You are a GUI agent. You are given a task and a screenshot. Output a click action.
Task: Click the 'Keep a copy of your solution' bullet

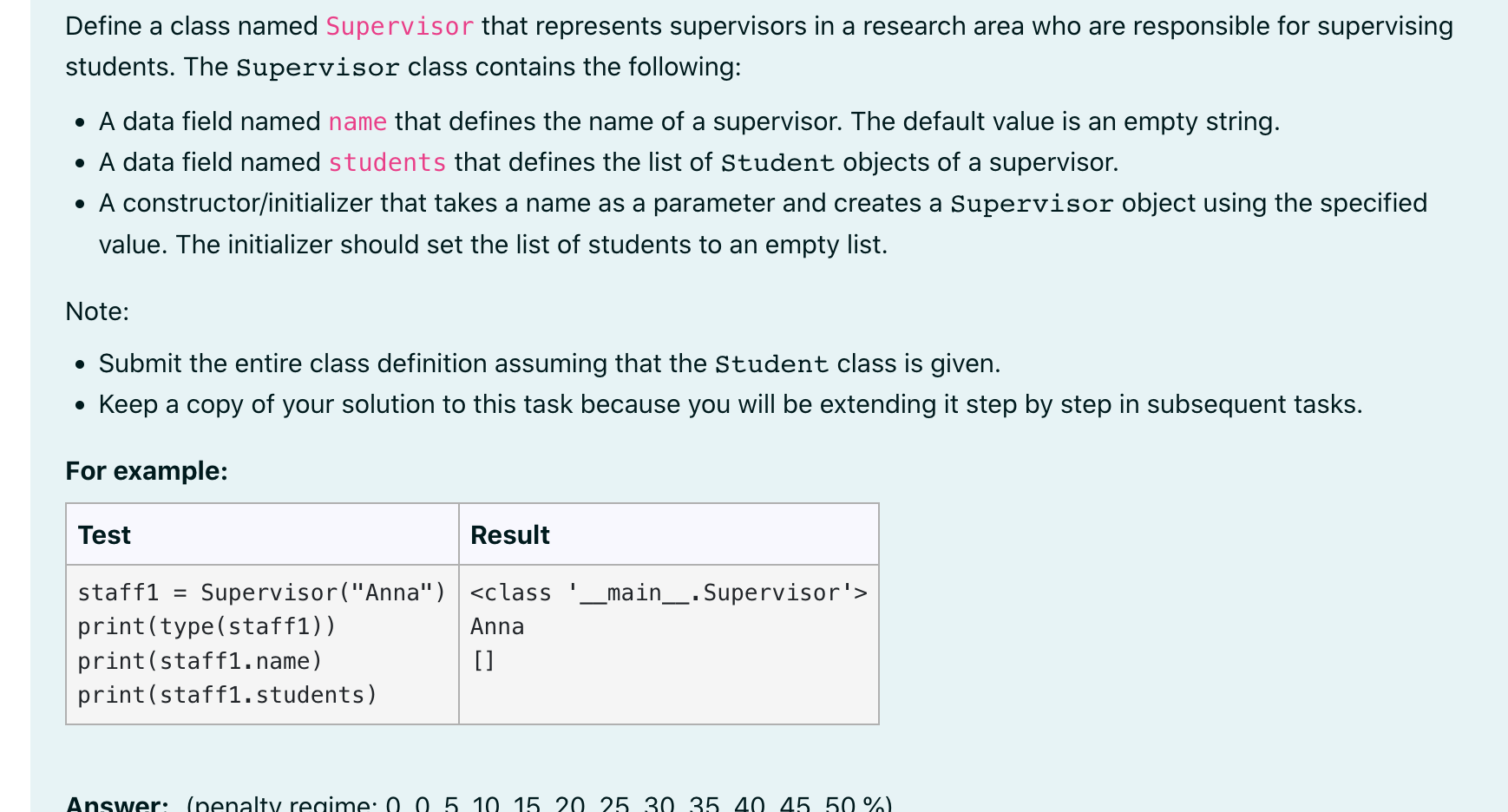point(731,404)
